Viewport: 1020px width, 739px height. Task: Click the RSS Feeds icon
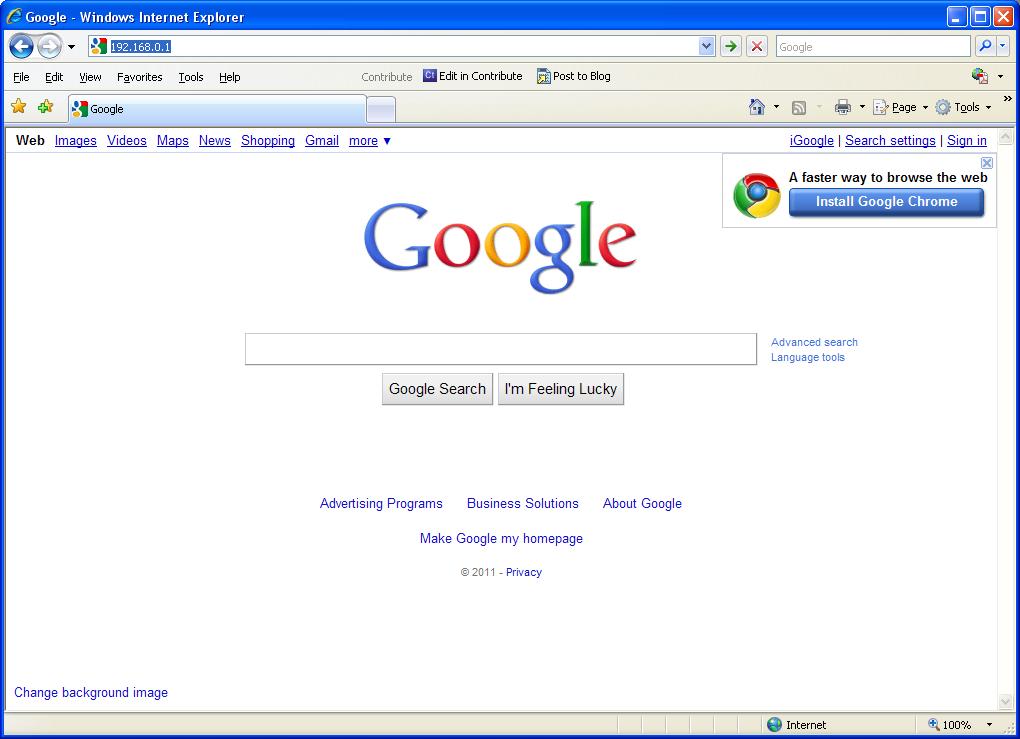coord(799,107)
